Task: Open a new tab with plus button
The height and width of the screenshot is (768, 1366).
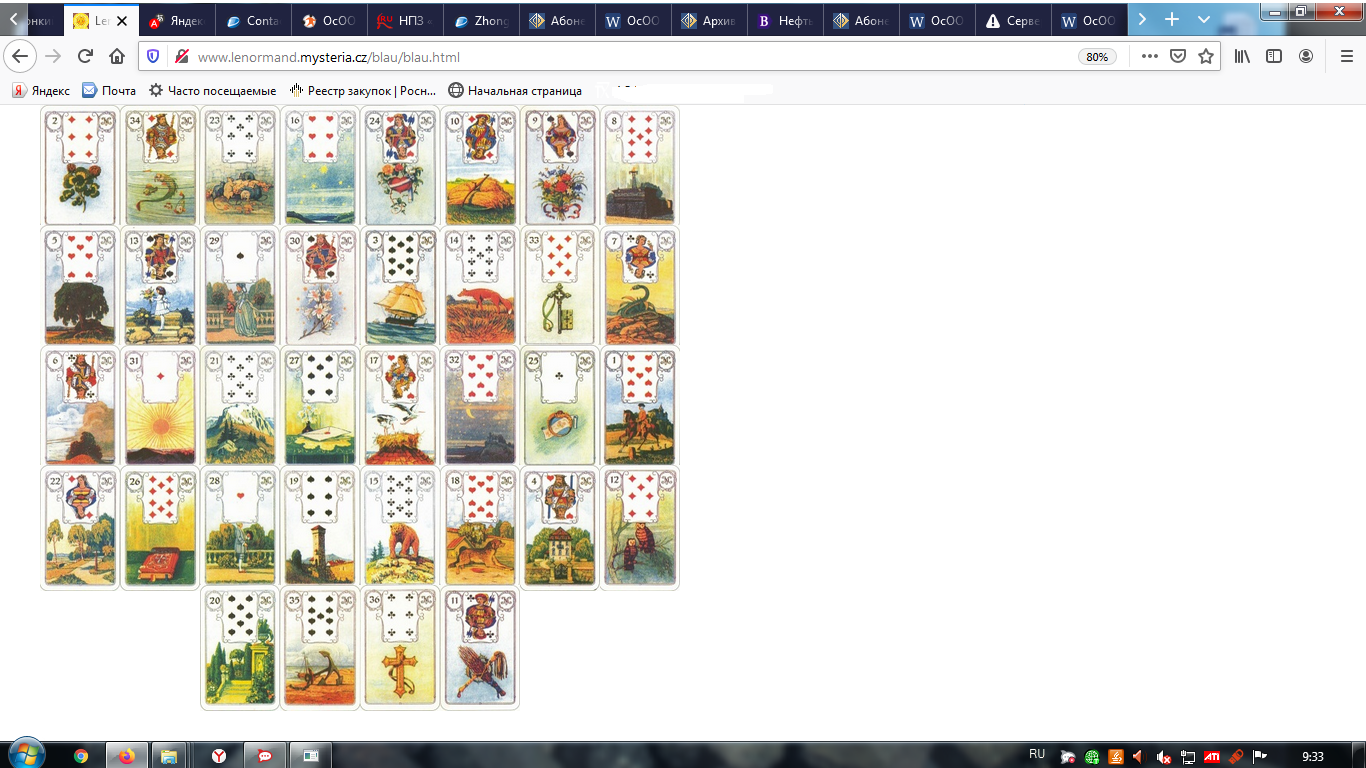Action: pyautogui.click(x=1172, y=19)
